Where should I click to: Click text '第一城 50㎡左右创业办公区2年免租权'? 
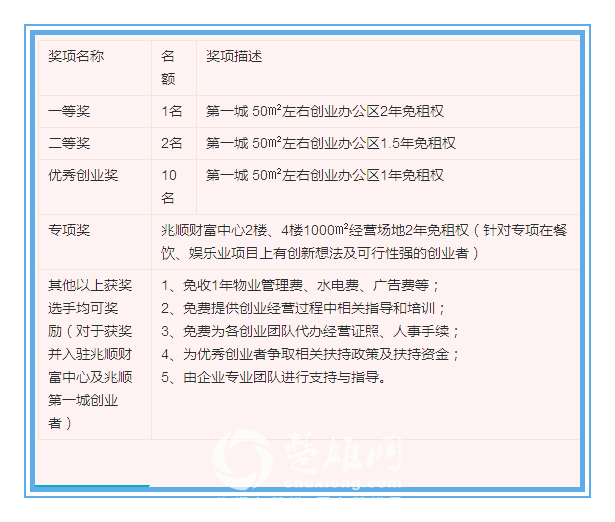coord(325,111)
